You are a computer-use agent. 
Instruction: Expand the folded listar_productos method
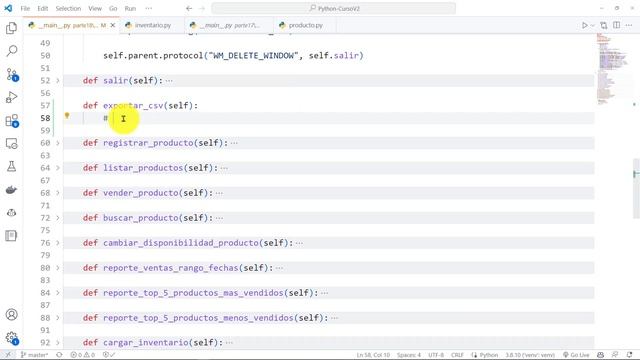point(58,168)
